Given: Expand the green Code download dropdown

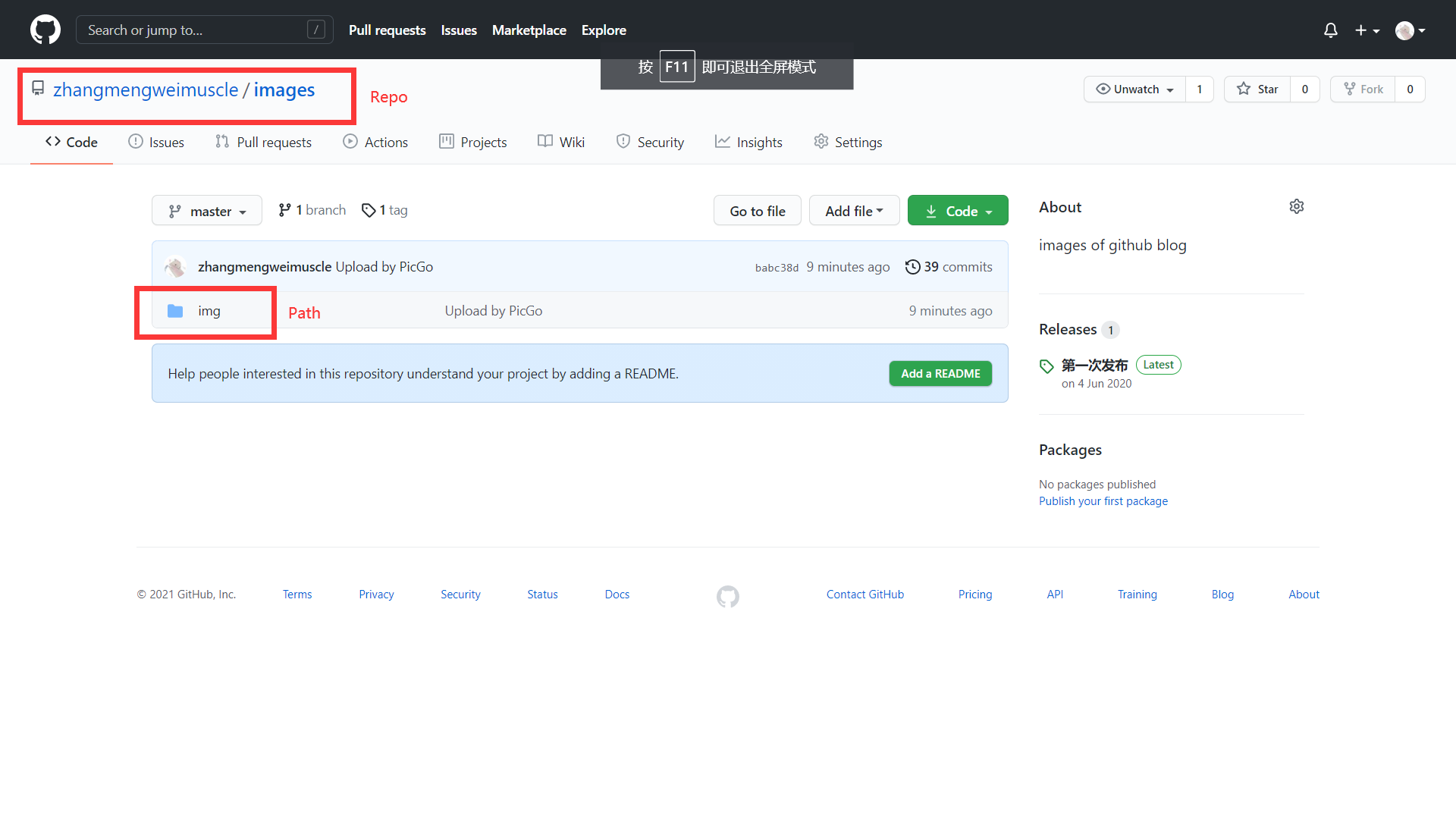Looking at the screenshot, I should click(958, 211).
